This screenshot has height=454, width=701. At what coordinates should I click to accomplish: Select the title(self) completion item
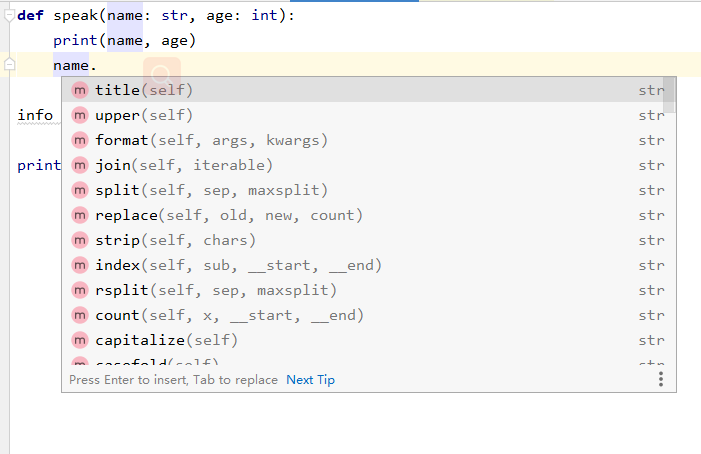(144, 90)
